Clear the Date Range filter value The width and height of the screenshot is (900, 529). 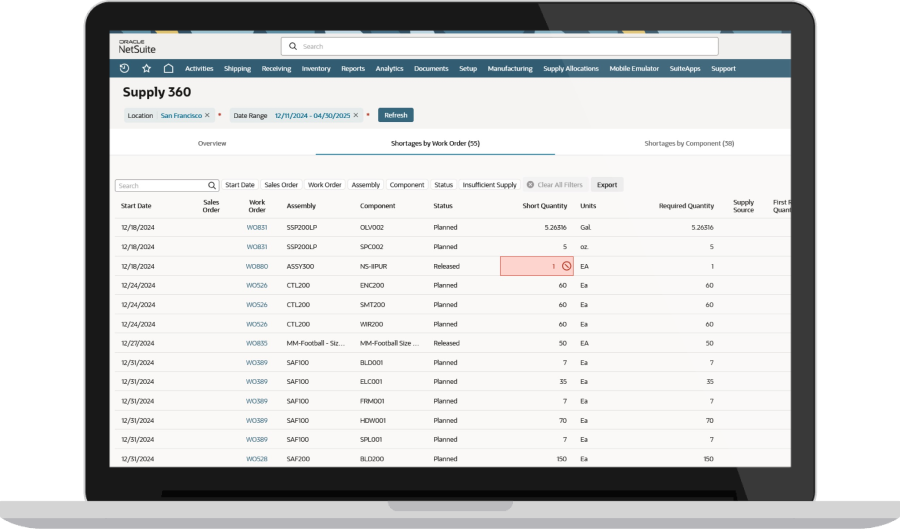click(355, 115)
